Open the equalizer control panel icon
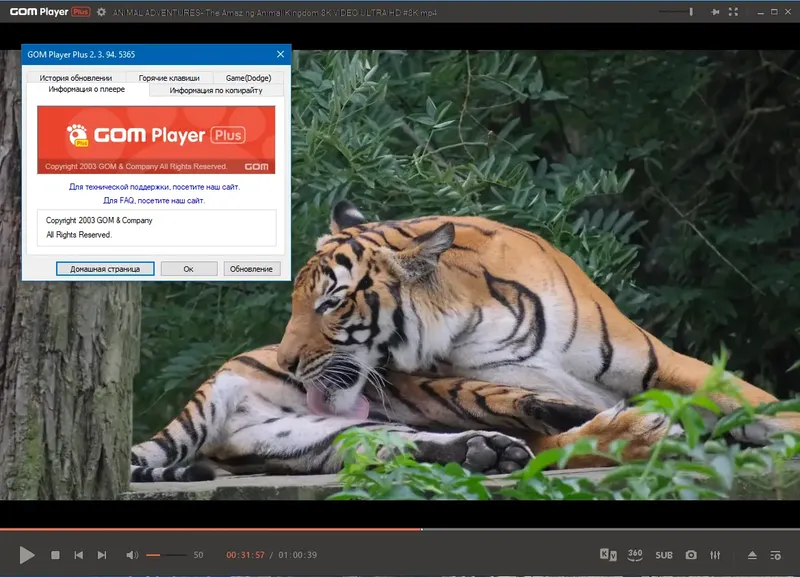 (715, 555)
